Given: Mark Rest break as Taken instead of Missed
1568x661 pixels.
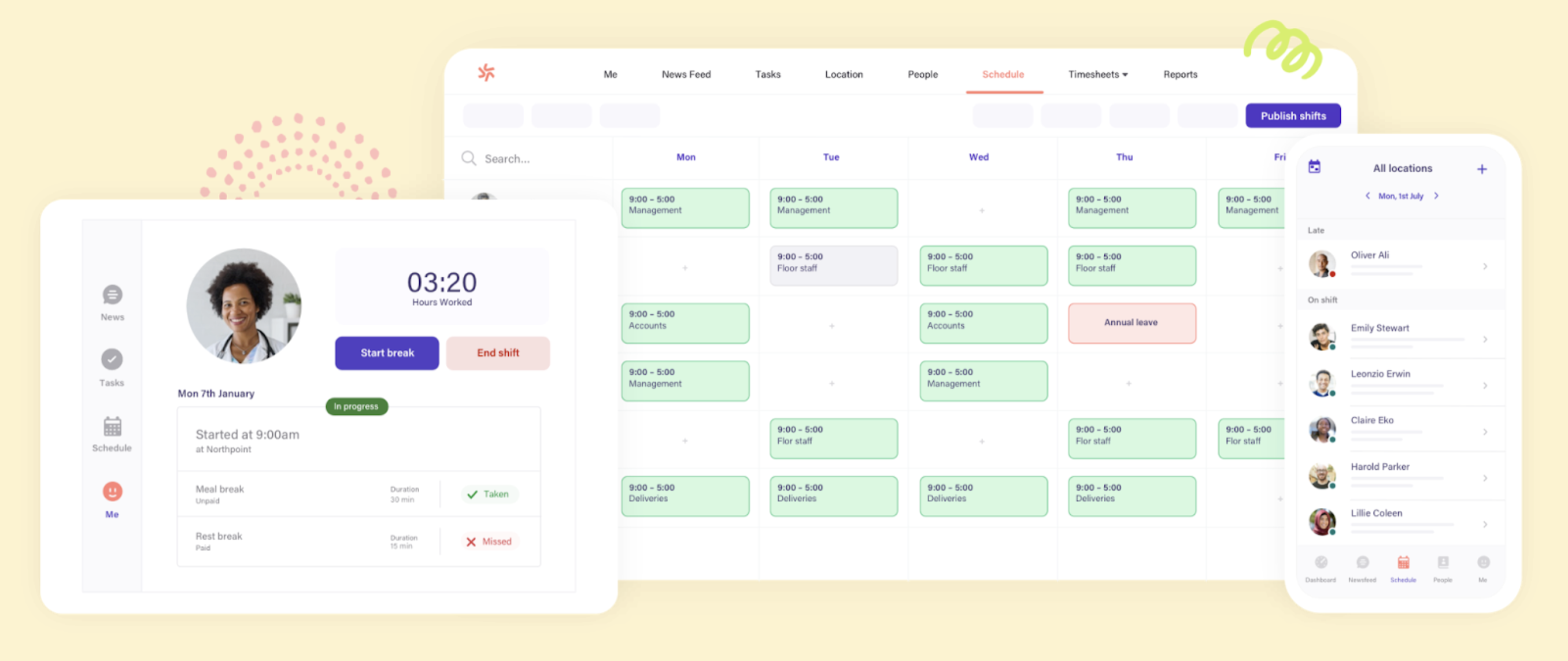Looking at the screenshot, I should [489, 541].
